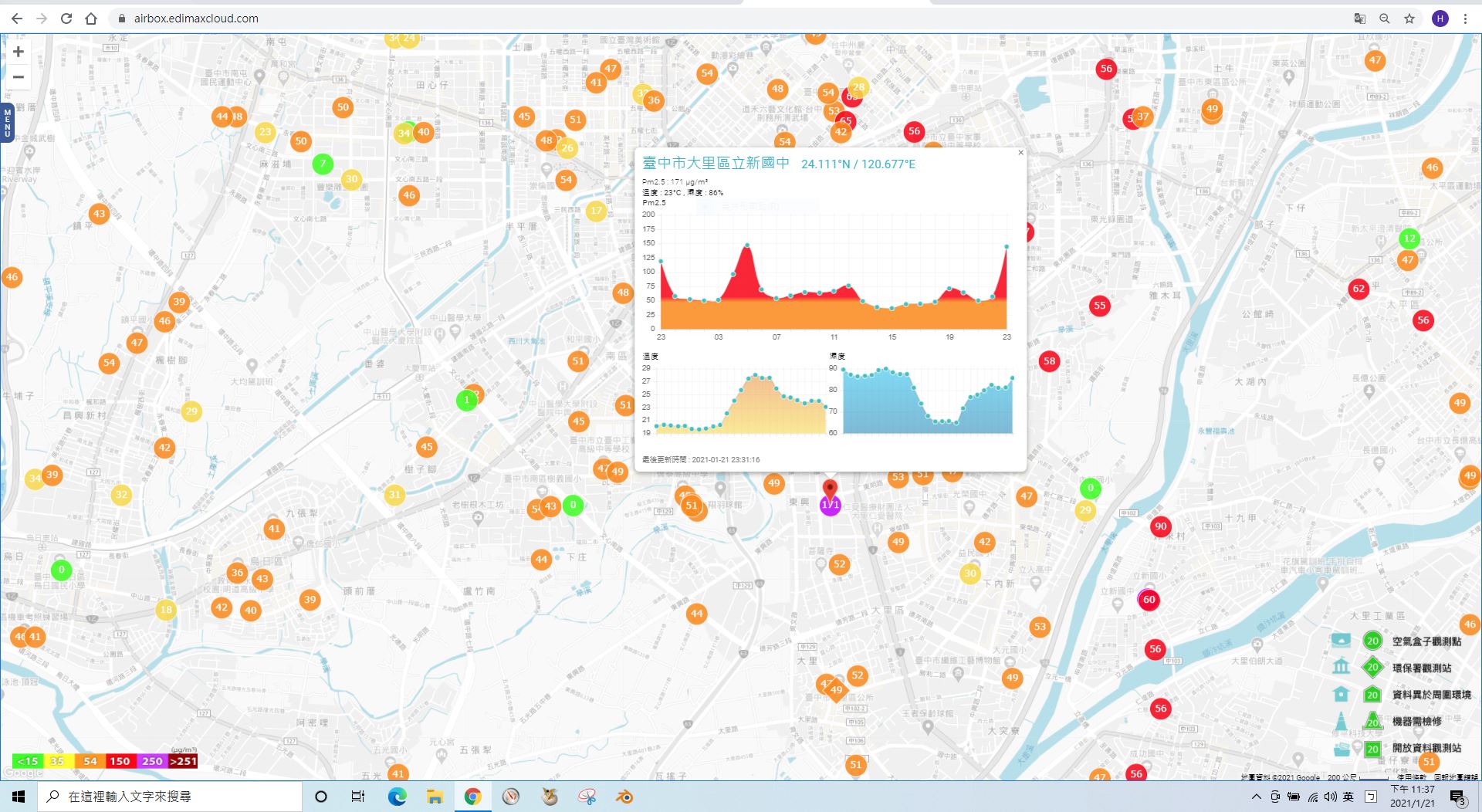Image resolution: width=1482 pixels, height=812 pixels.
Task: Open the Windows Start menu
Action: [19, 797]
